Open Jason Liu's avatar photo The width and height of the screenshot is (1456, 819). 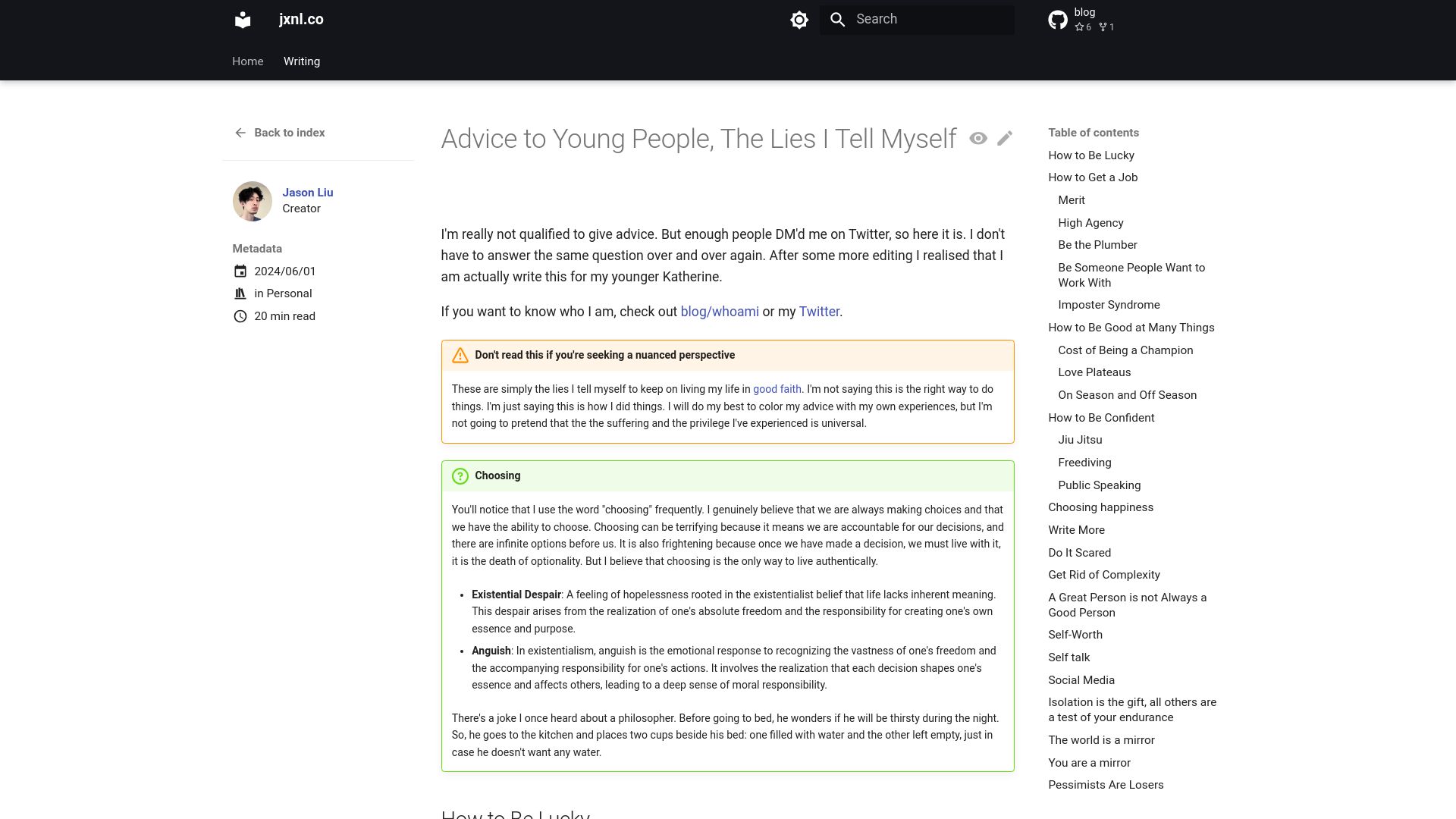[x=253, y=201]
